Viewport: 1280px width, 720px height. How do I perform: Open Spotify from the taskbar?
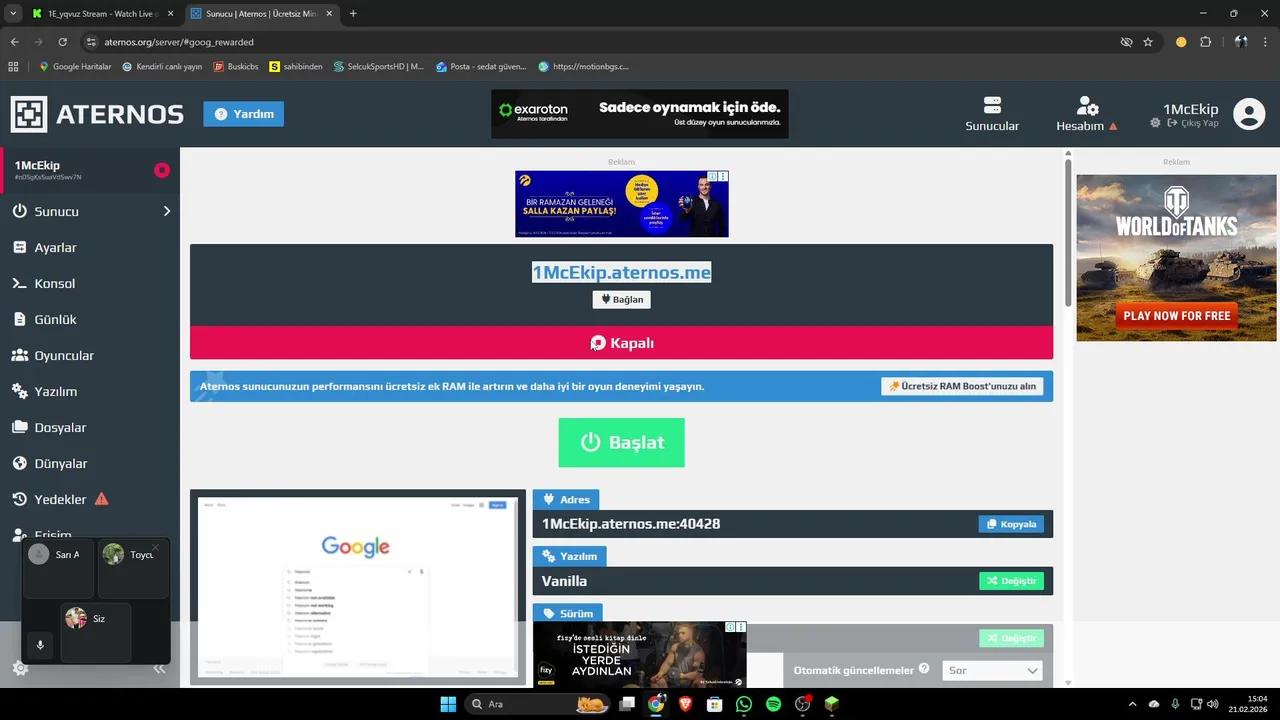[x=773, y=704]
